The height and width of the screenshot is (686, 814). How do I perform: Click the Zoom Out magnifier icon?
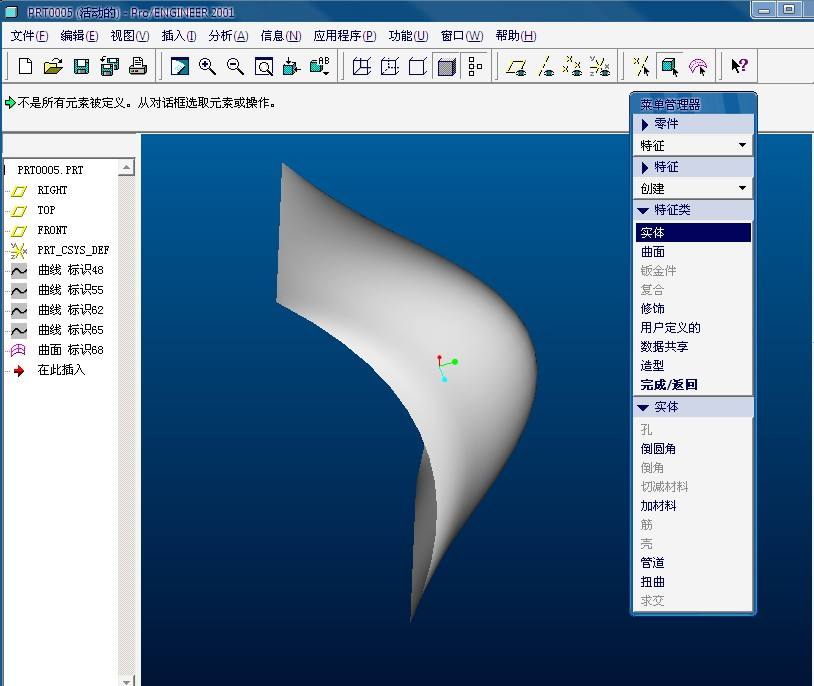click(x=236, y=67)
